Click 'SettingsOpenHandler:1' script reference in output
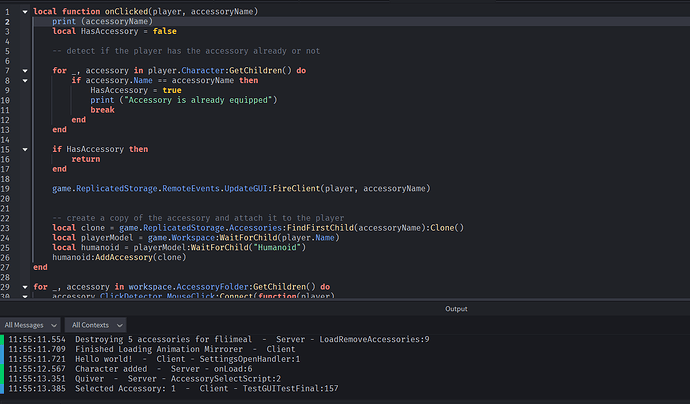The image size is (690, 404). [x=250, y=359]
